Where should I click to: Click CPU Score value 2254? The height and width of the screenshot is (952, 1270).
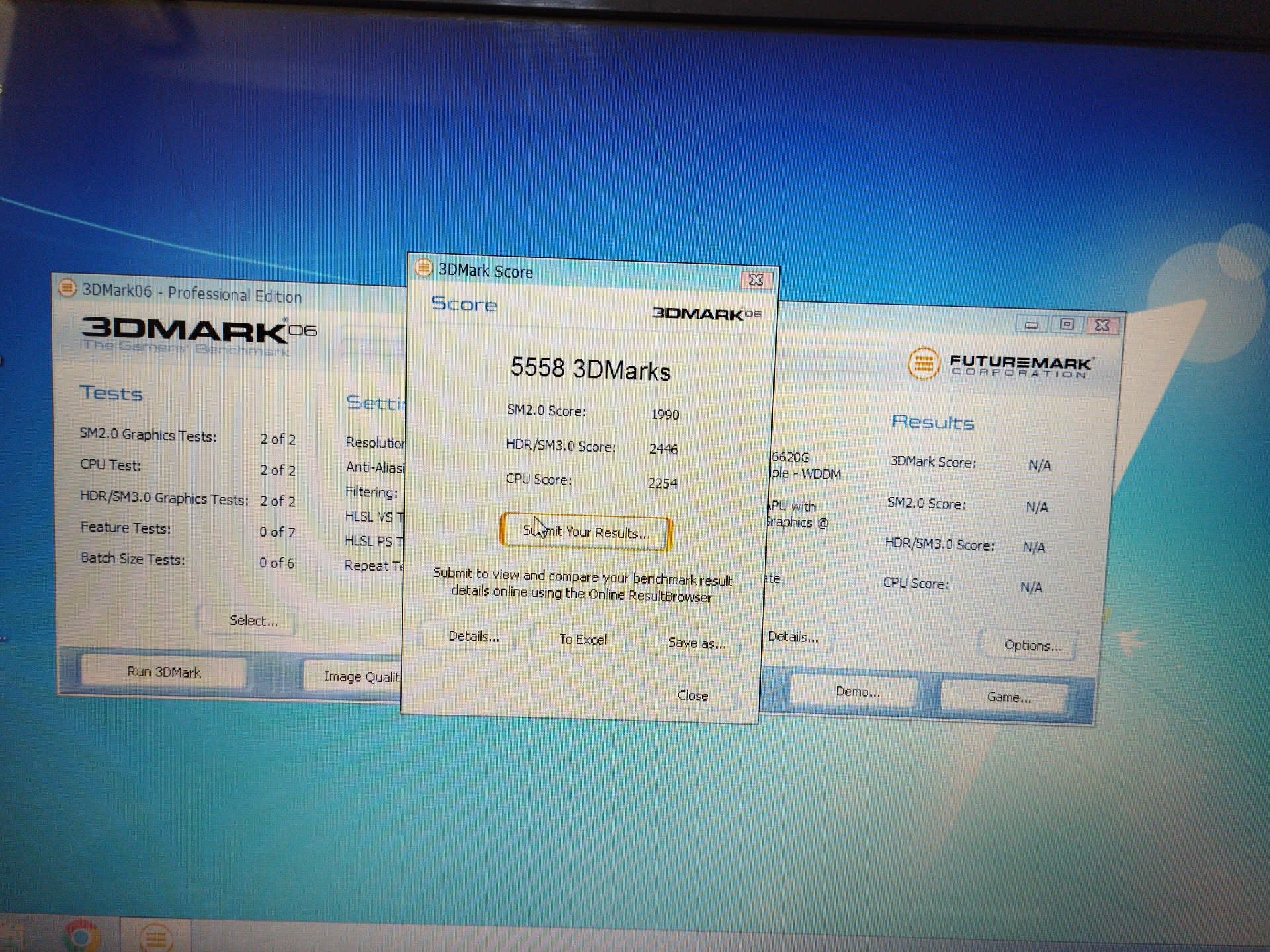(662, 483)
